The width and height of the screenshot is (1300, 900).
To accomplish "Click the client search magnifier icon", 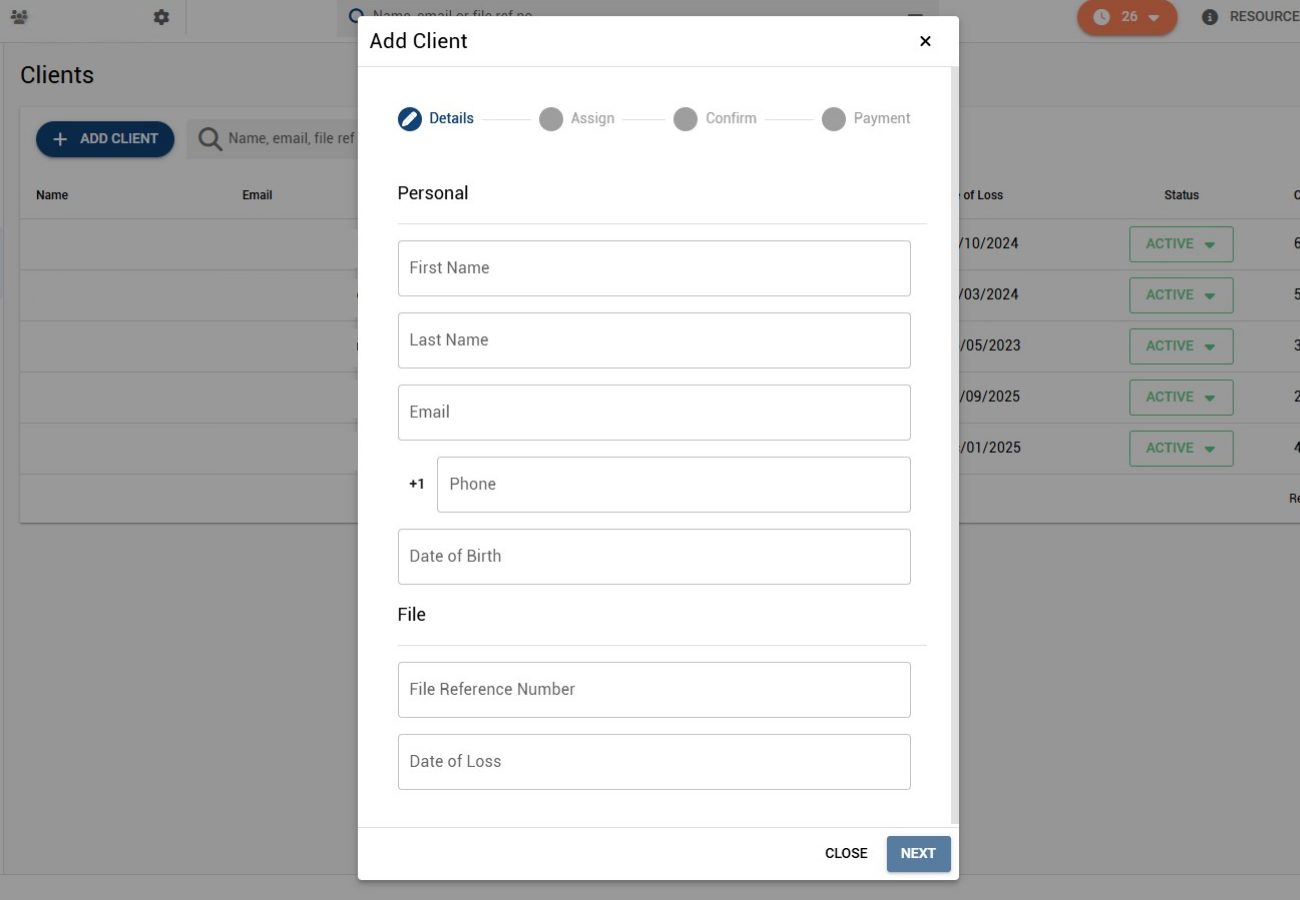I will 210,139.
